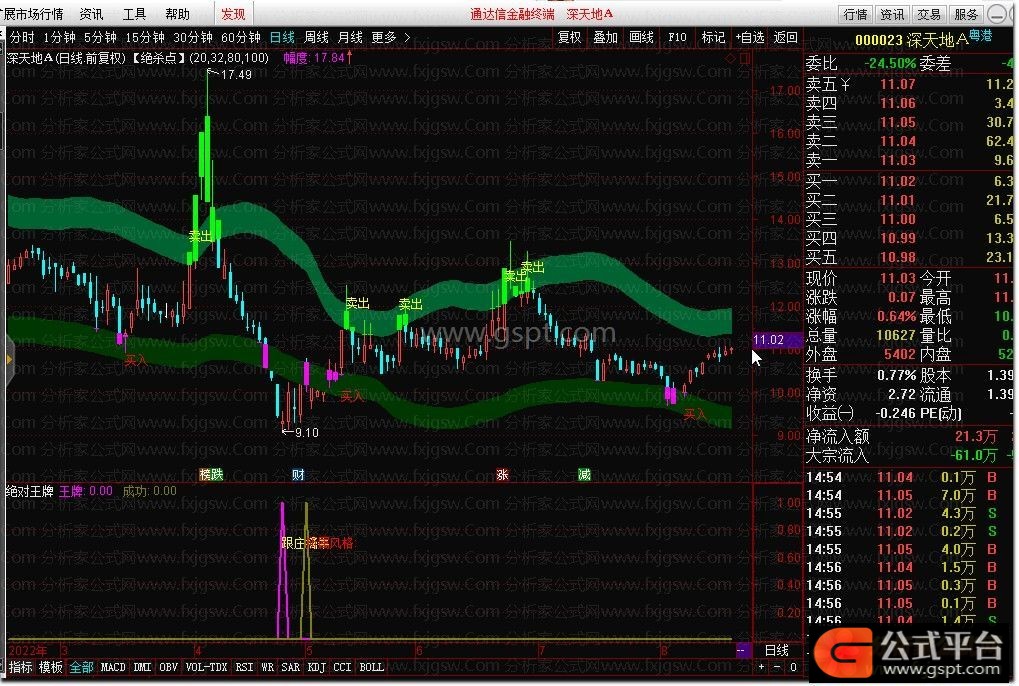Screen dimensions: 1019x686
Task: Expand the left sidebar with yellow arrow
Action: tap(9, 359)
